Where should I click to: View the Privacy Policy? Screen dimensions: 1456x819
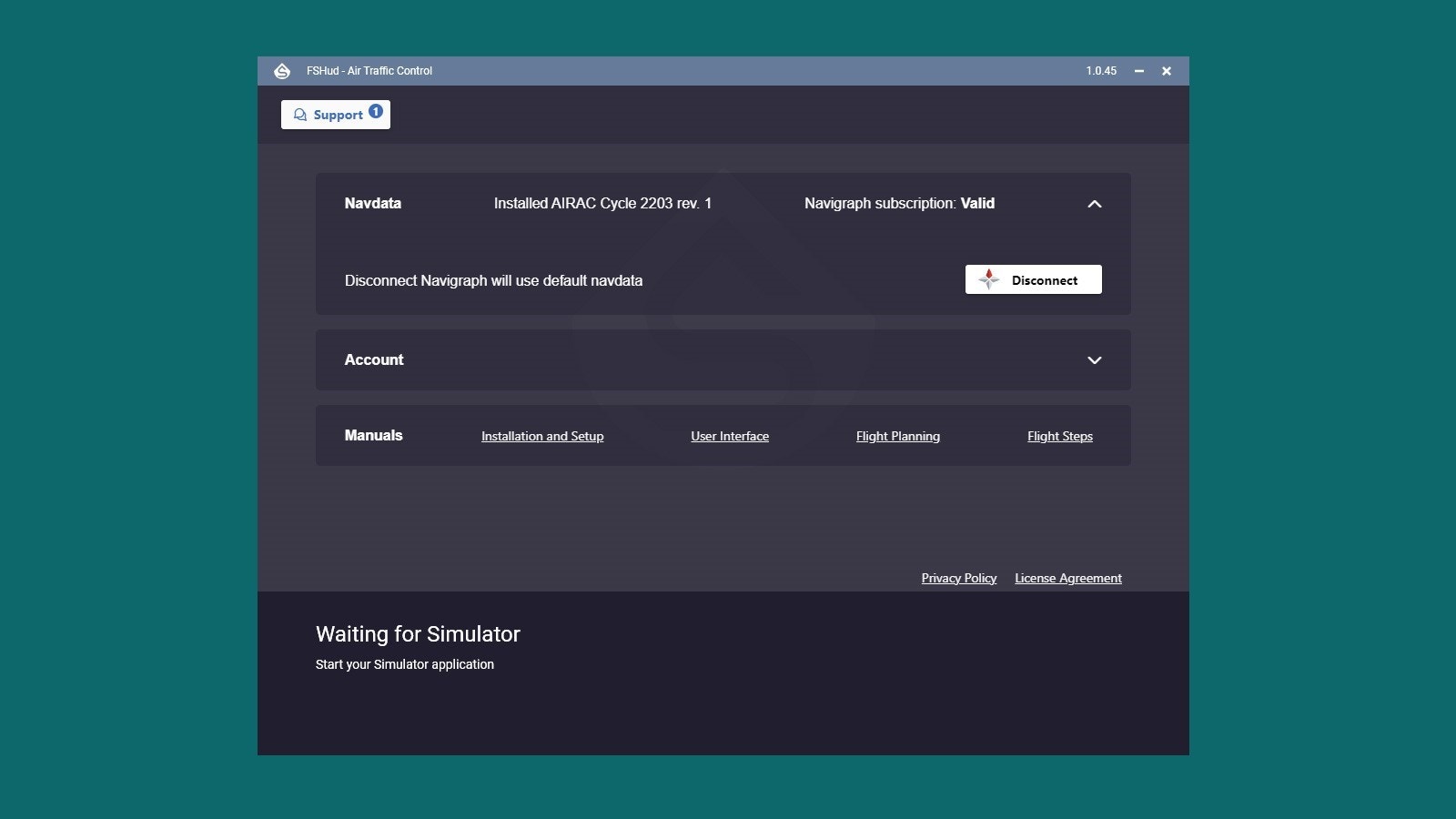(958, 579)
